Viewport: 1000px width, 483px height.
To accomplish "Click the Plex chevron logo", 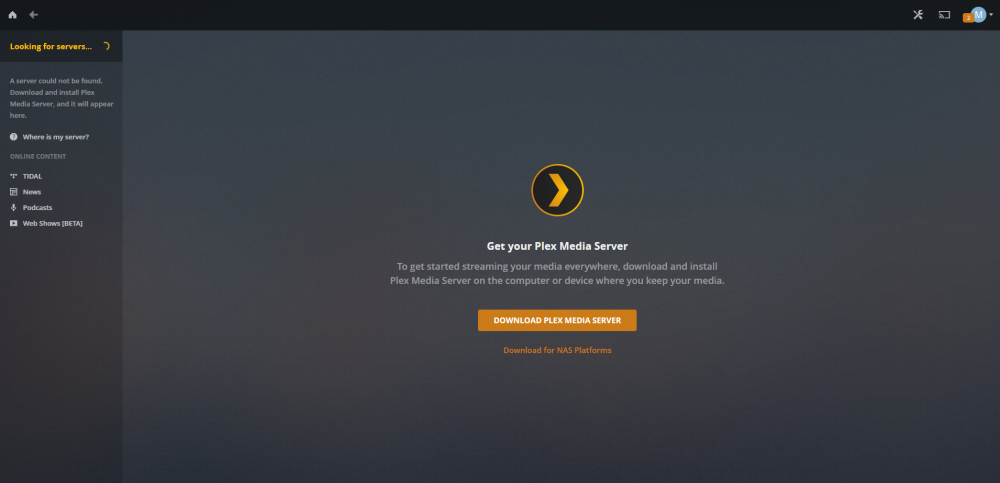I will (557, 190).
